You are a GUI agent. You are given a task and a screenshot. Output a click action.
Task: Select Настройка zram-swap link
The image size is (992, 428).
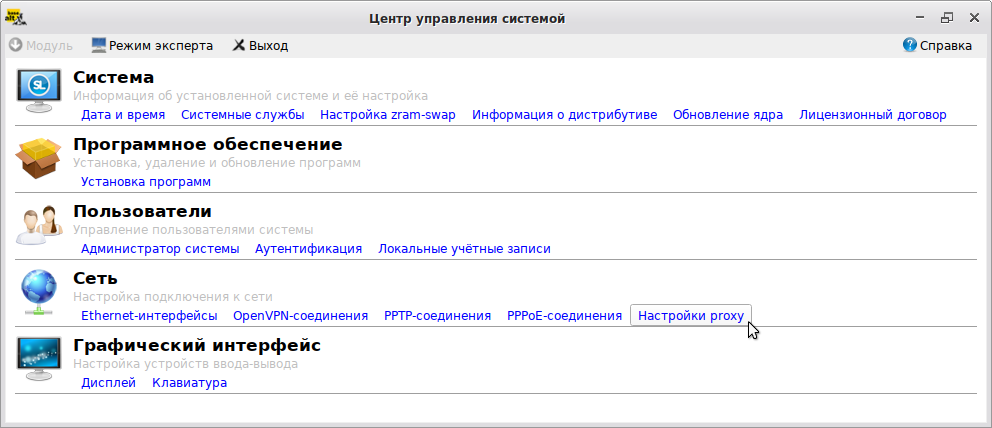(x=387, y=114)
